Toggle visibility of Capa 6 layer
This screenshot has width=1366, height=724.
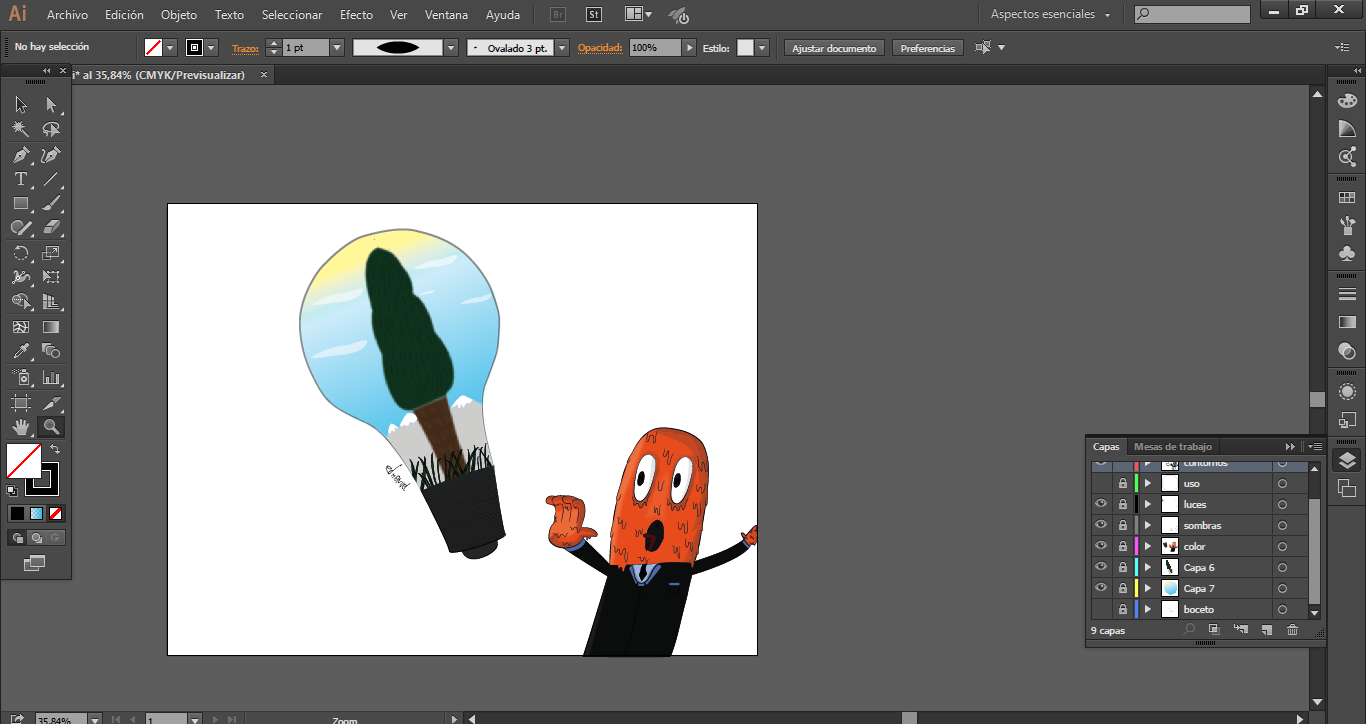[x=1101, y=568]
